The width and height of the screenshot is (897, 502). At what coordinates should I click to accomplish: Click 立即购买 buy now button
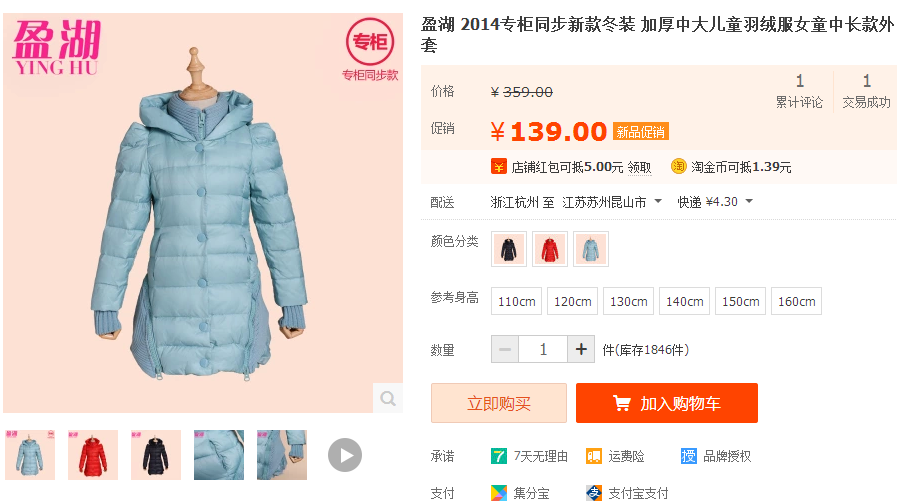coord(499,403)
